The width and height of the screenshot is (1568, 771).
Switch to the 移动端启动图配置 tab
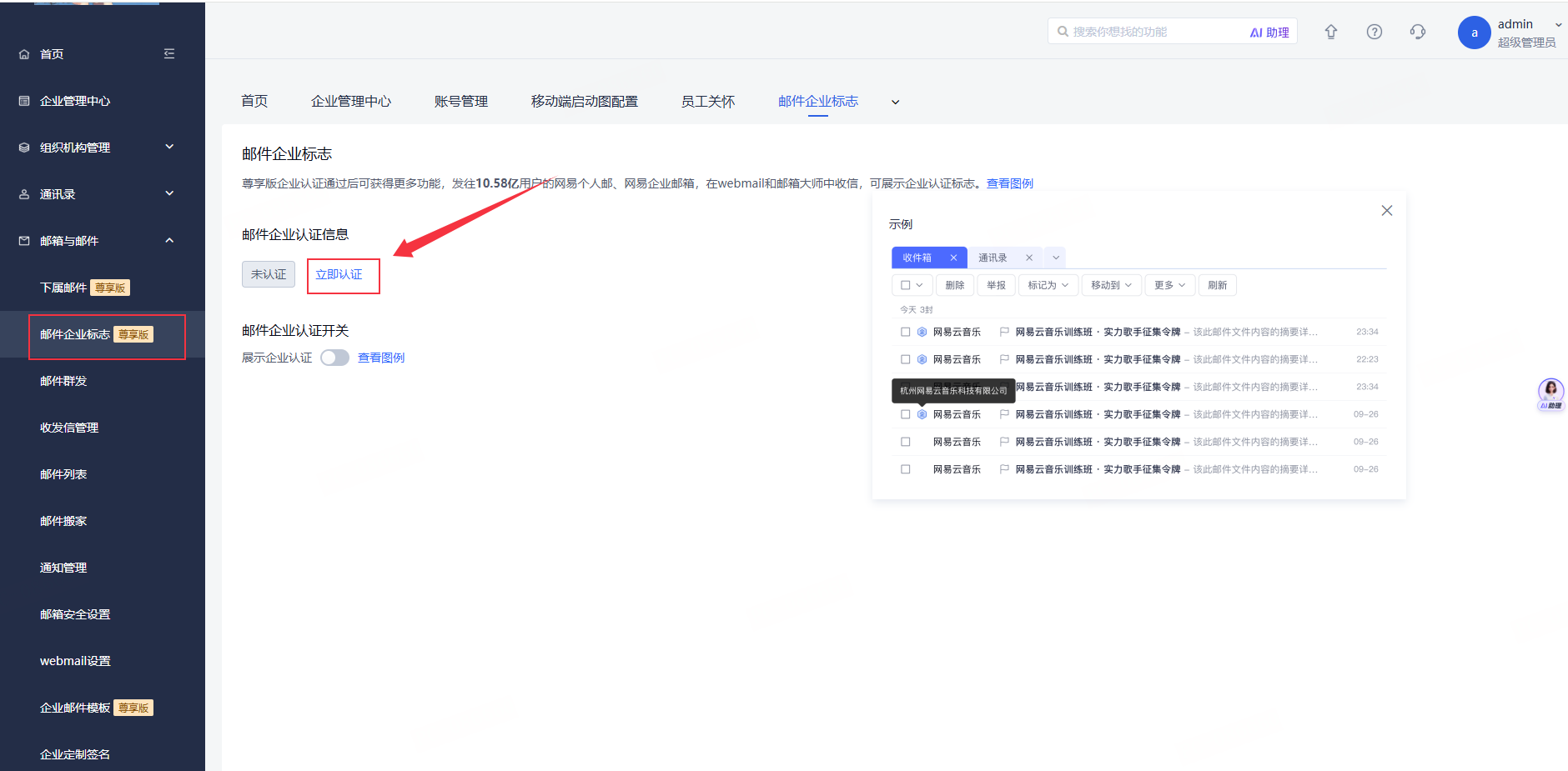(x=585, y=101)
